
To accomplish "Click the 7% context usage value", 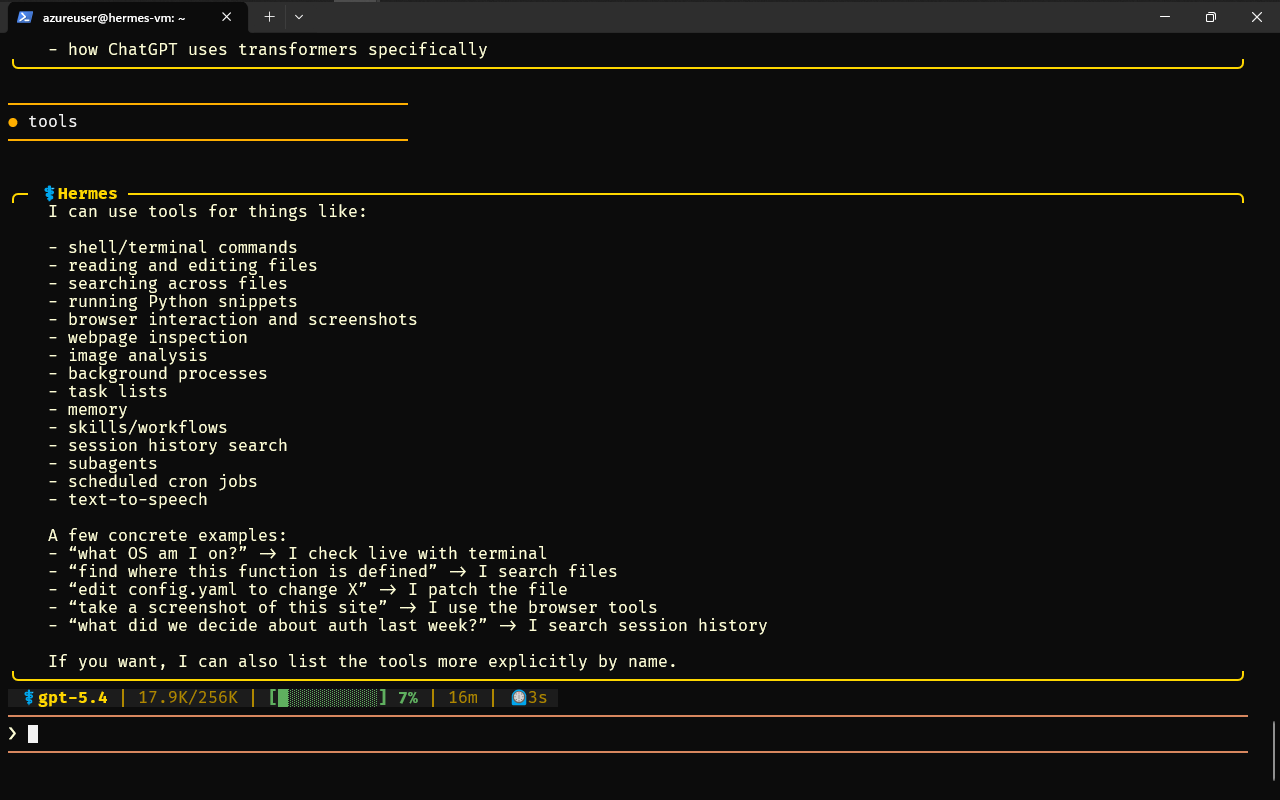I will (408, 697).
